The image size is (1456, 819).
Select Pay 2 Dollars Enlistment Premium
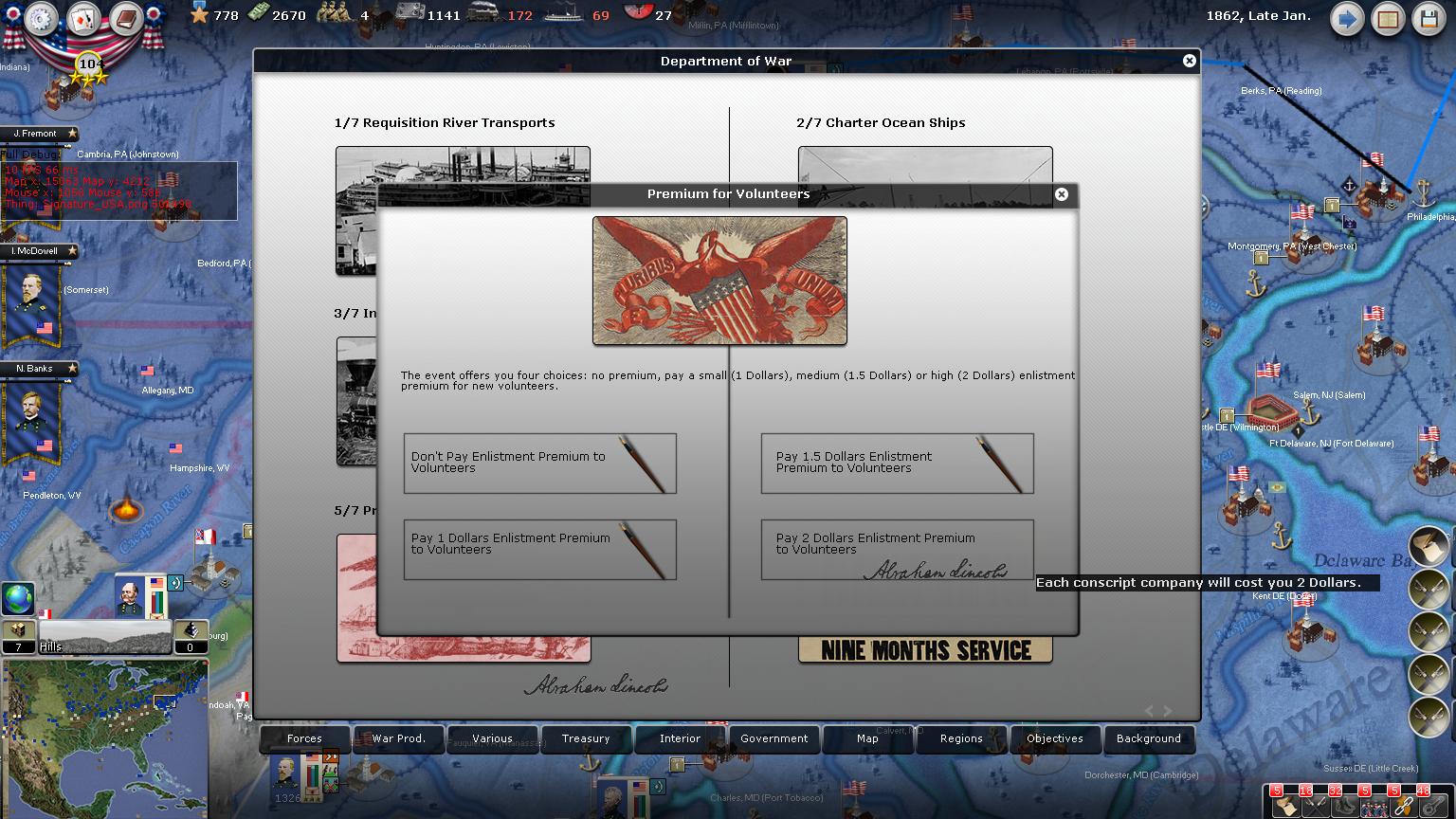click(x=897, y=549)
